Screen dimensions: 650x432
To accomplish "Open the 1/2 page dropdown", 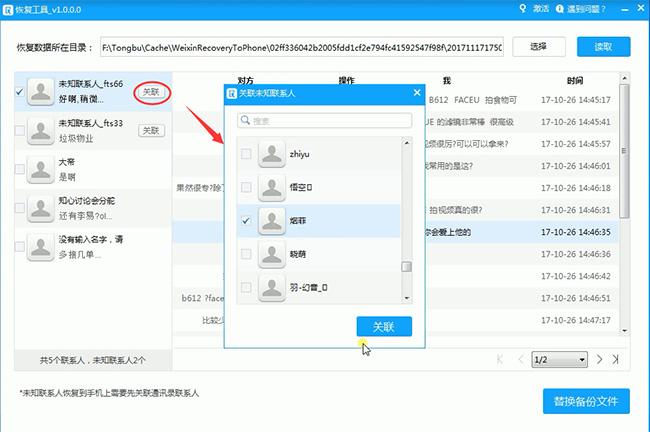I will tap(560, 359).
